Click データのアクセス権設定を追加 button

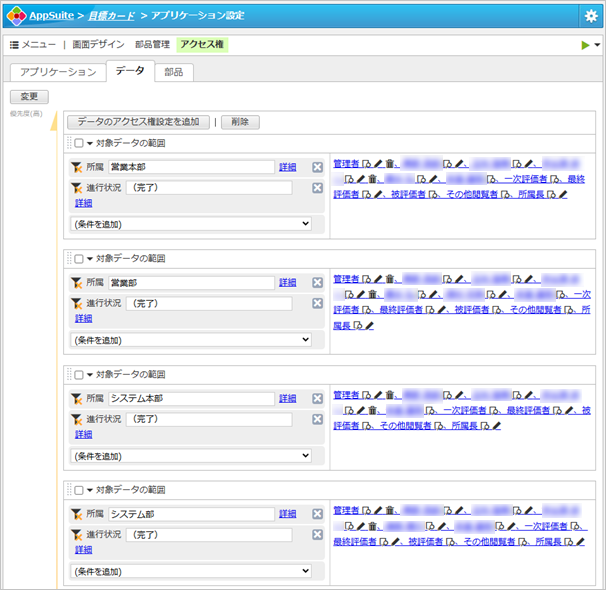coord(138,122)
